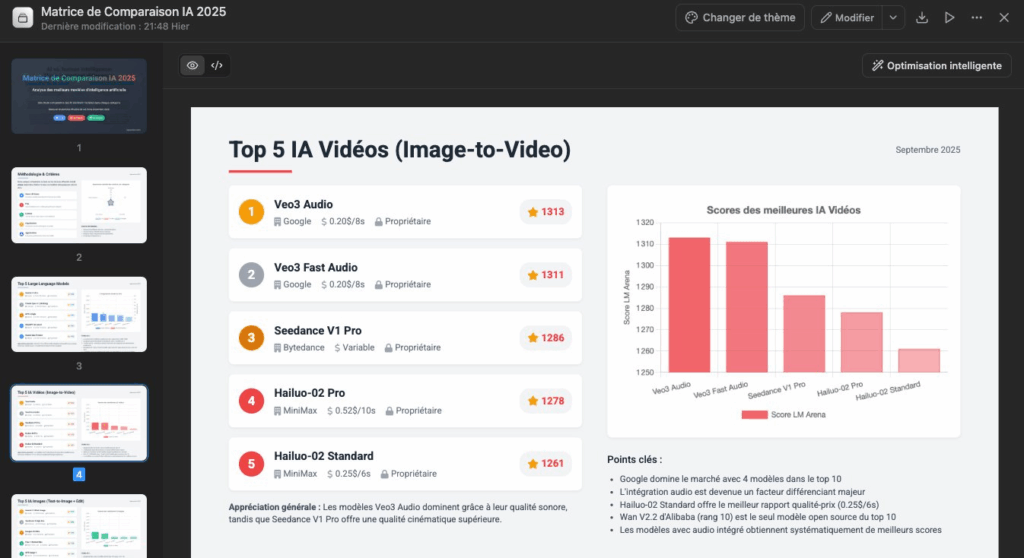Select slide 2 Méthodologie thumbnail
The height and width of the screenshot is (558, 1024).
tap(79, 205)
